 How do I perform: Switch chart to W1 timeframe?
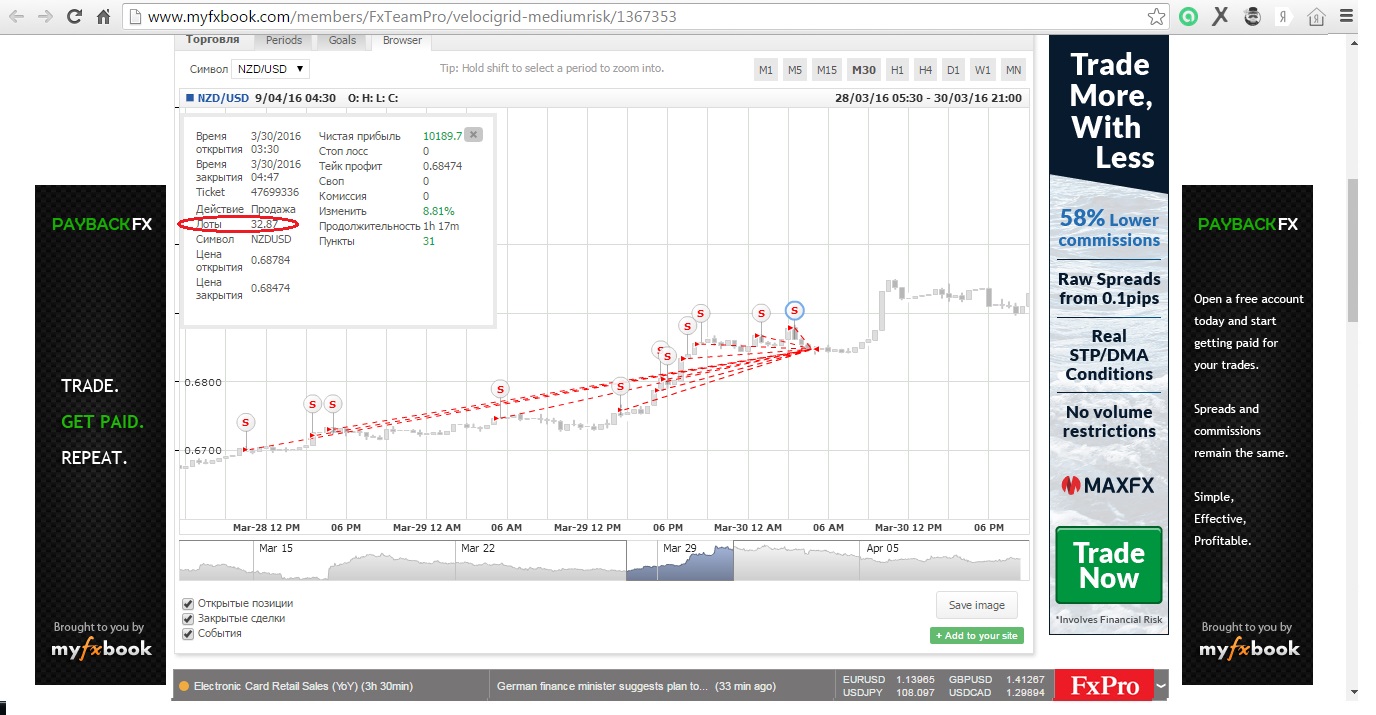coord(983,70)
